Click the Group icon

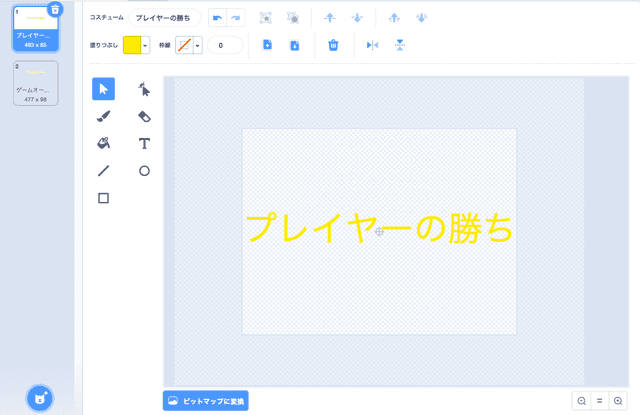coord(266,18)
